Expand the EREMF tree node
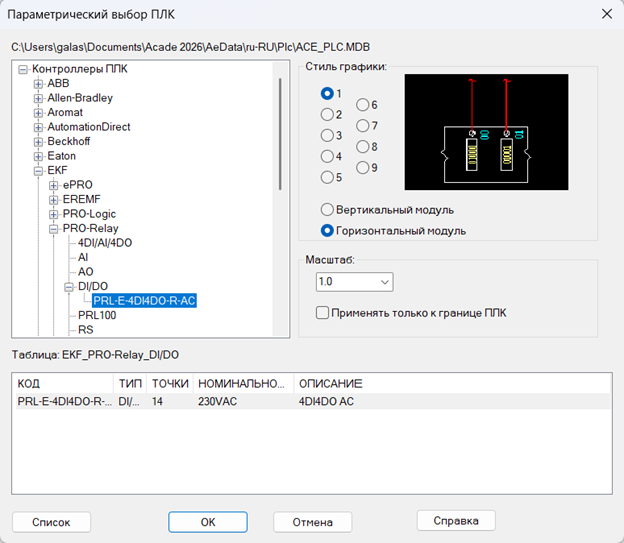The width and height of the screenshot is (624, 543). click(x=53, y=200)
